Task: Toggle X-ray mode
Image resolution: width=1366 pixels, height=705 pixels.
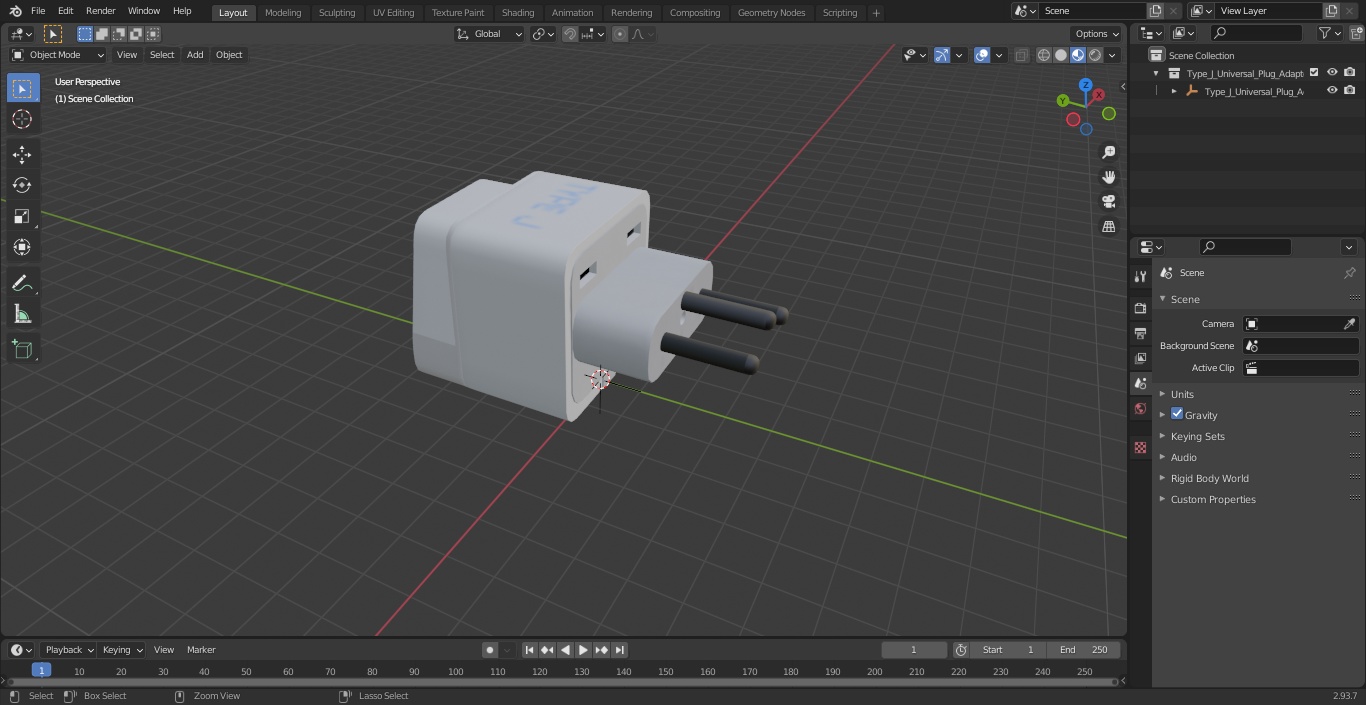Action: click(x=1021, y=55)
